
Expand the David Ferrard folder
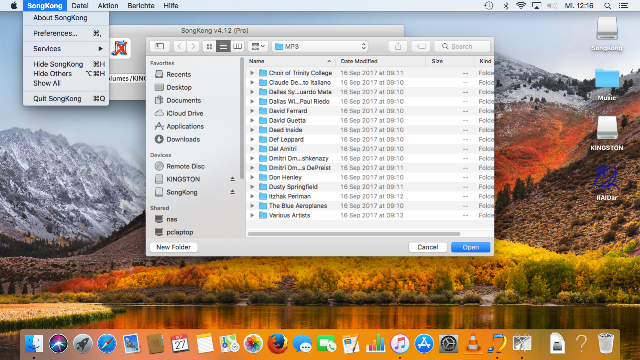pos(252,111)
